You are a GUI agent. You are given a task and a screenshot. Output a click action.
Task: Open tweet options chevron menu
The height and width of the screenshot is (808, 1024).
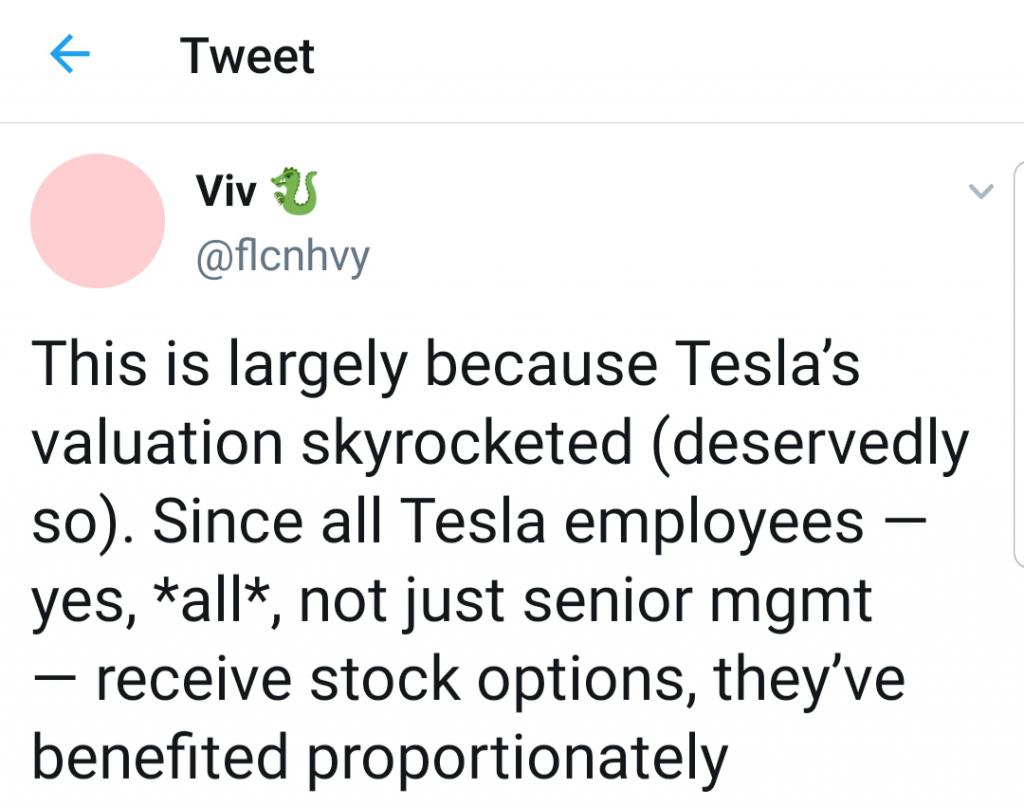click(980, 191)
